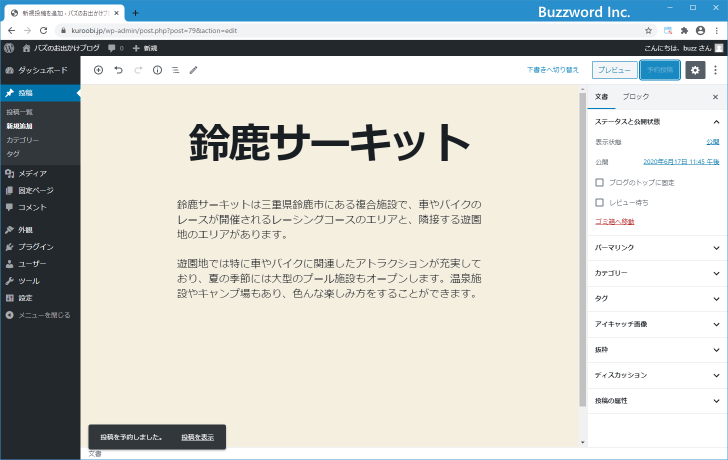
Task: Click the WordPress logo in admin bar
Action: [x=9, y=48]
